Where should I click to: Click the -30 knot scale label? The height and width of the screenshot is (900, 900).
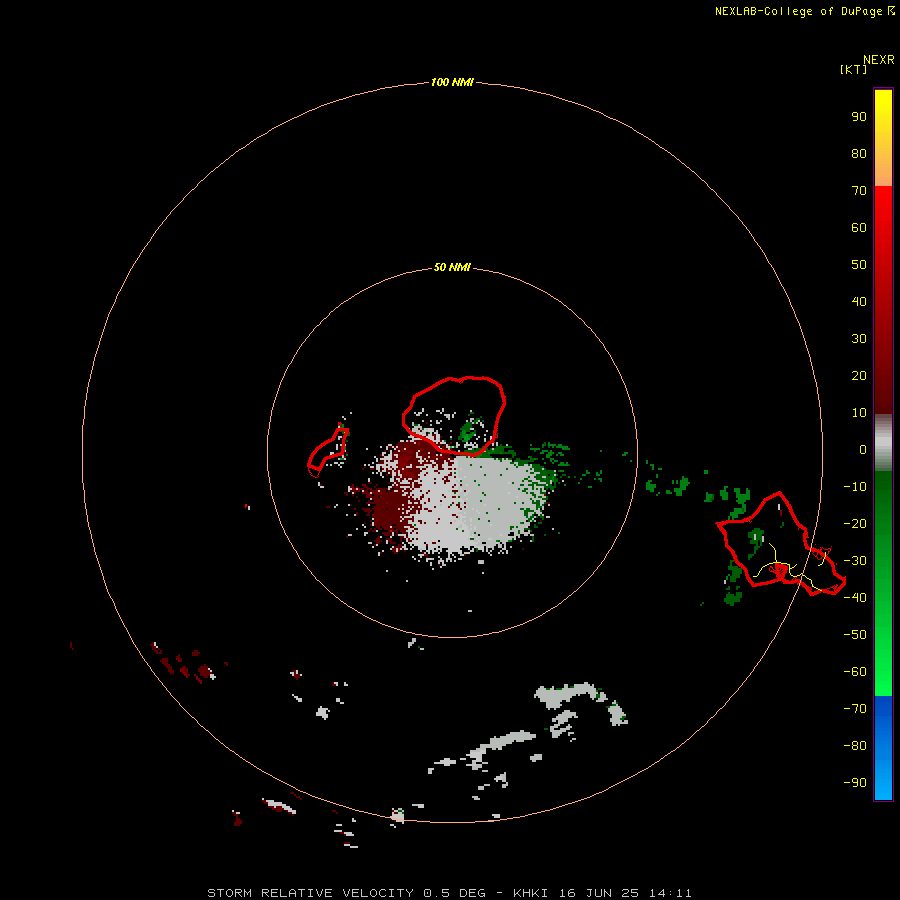coord(855,561)
